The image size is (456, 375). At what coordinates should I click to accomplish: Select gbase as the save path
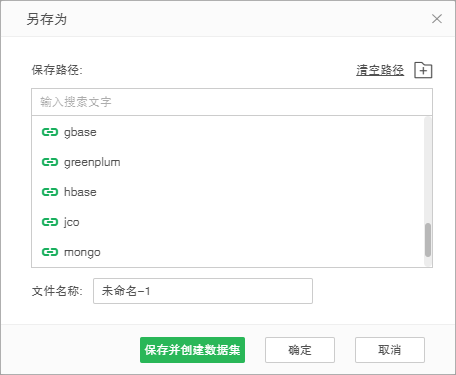tap(228, 132)
